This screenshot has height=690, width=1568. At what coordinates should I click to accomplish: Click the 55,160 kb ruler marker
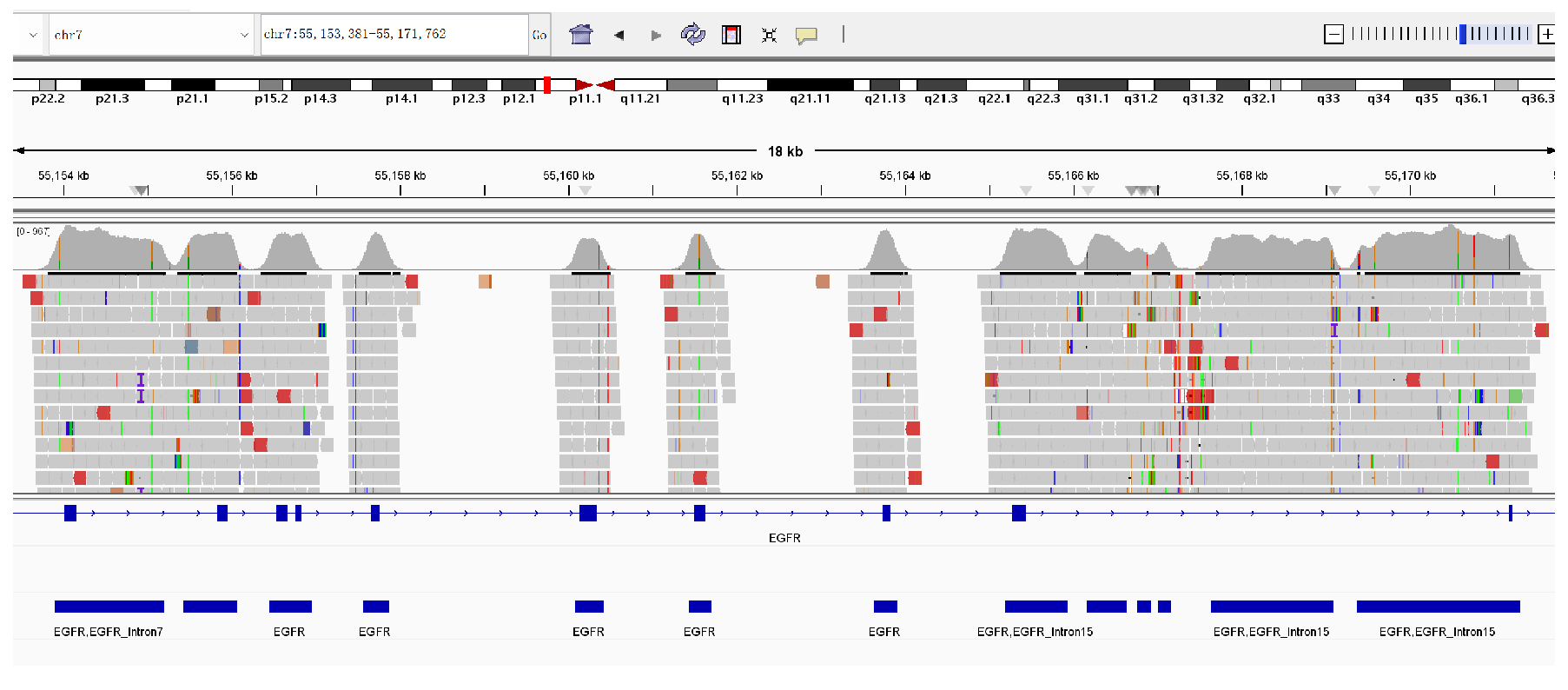click(x=568, y=176)
